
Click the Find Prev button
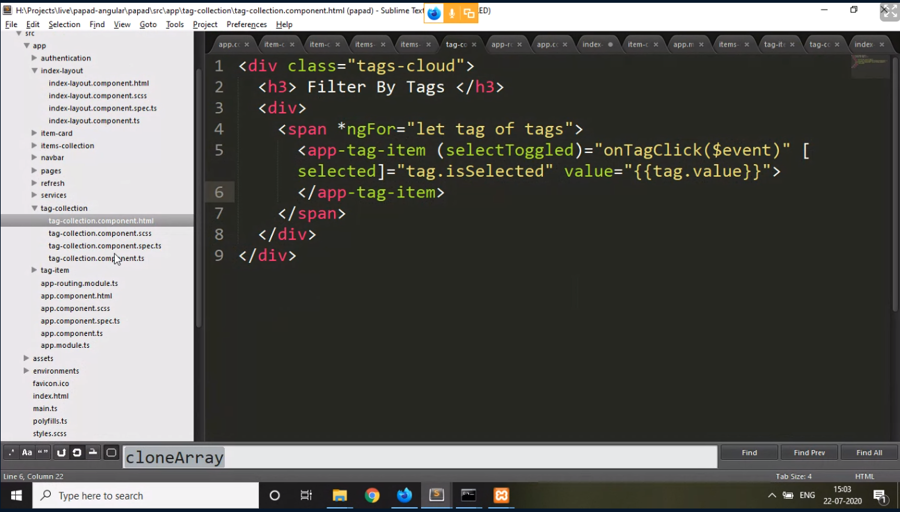click(x=809, y=453)
